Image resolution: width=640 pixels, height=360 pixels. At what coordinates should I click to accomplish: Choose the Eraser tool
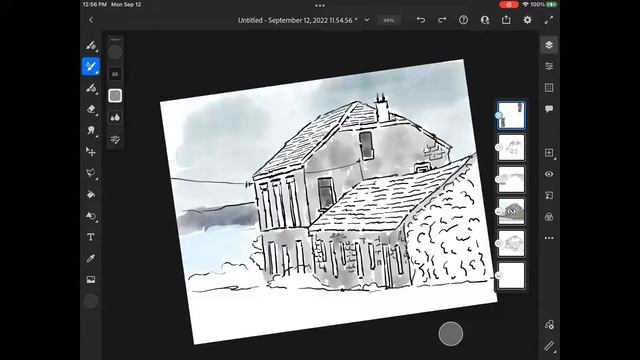tap(91, 109)
